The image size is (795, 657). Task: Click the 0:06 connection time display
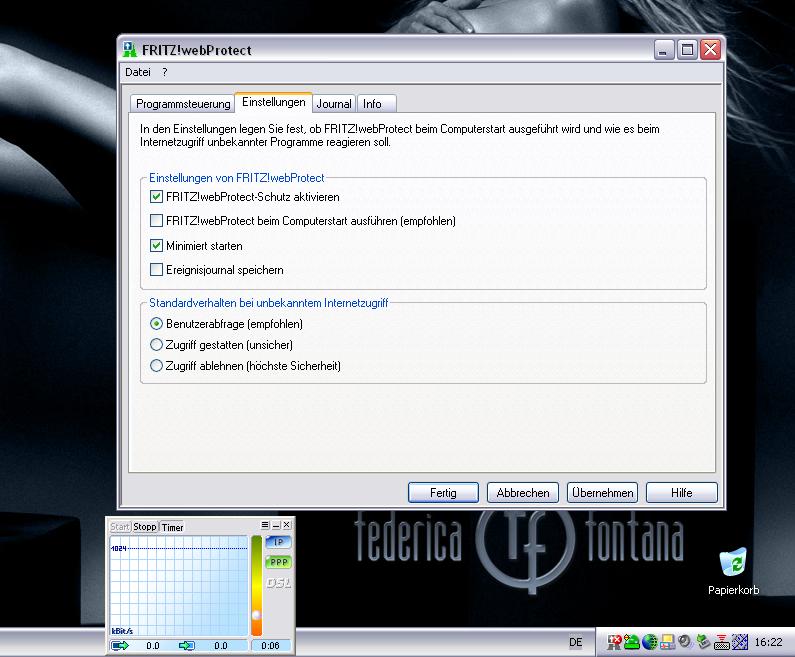coord(270,645)
